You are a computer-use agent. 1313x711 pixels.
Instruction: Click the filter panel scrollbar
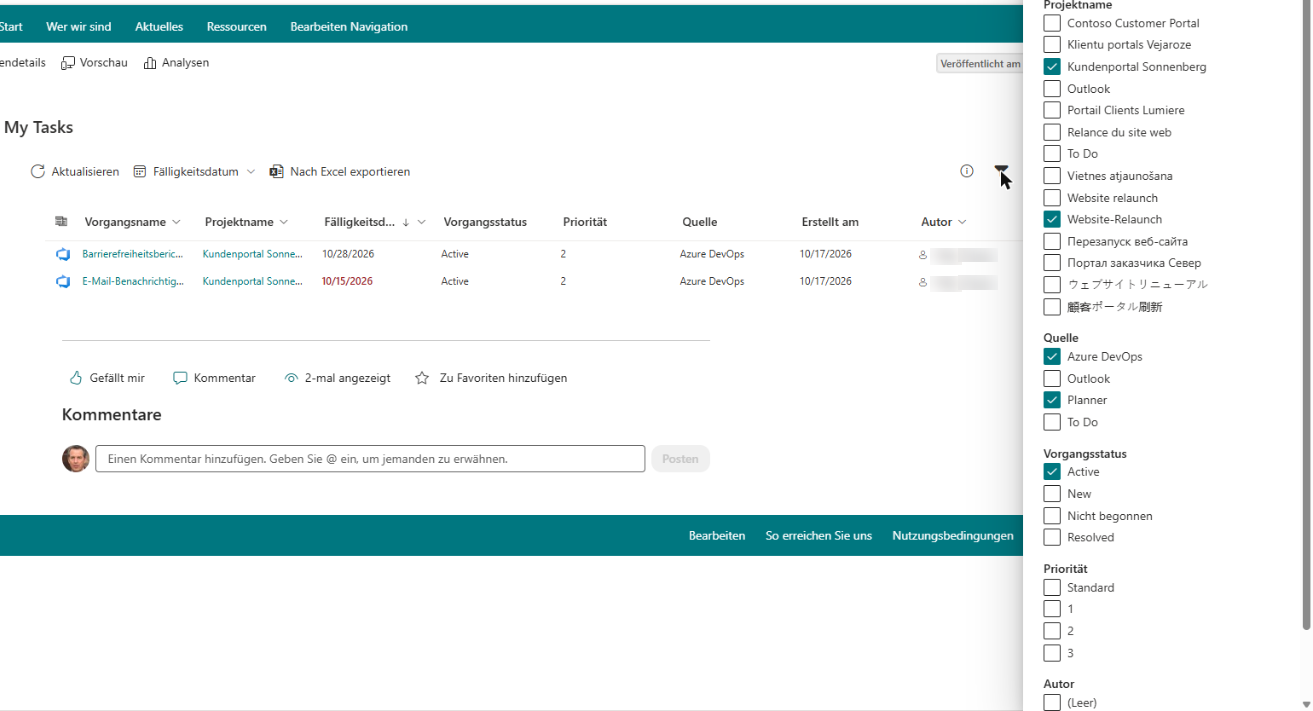[x=1306, y=315]
